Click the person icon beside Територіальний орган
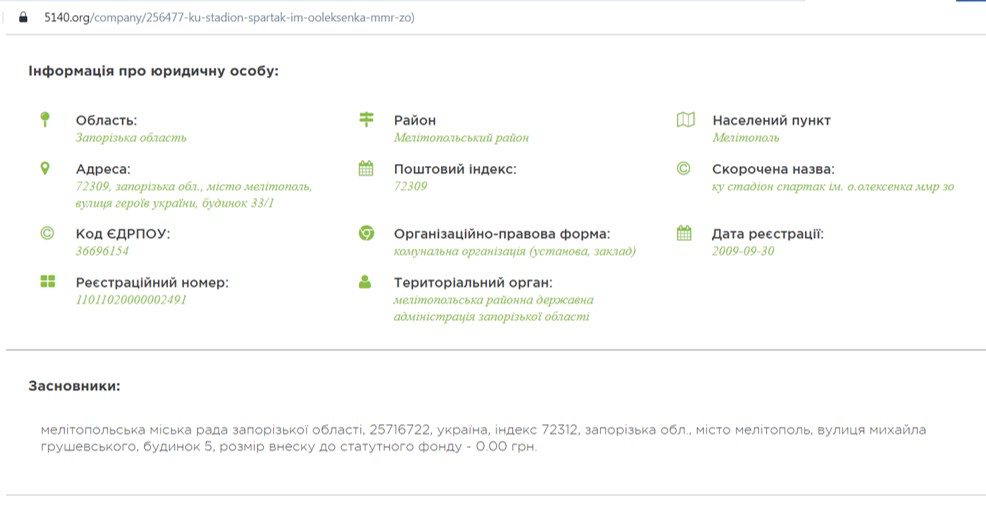986x509 pixels. [366, 282]
